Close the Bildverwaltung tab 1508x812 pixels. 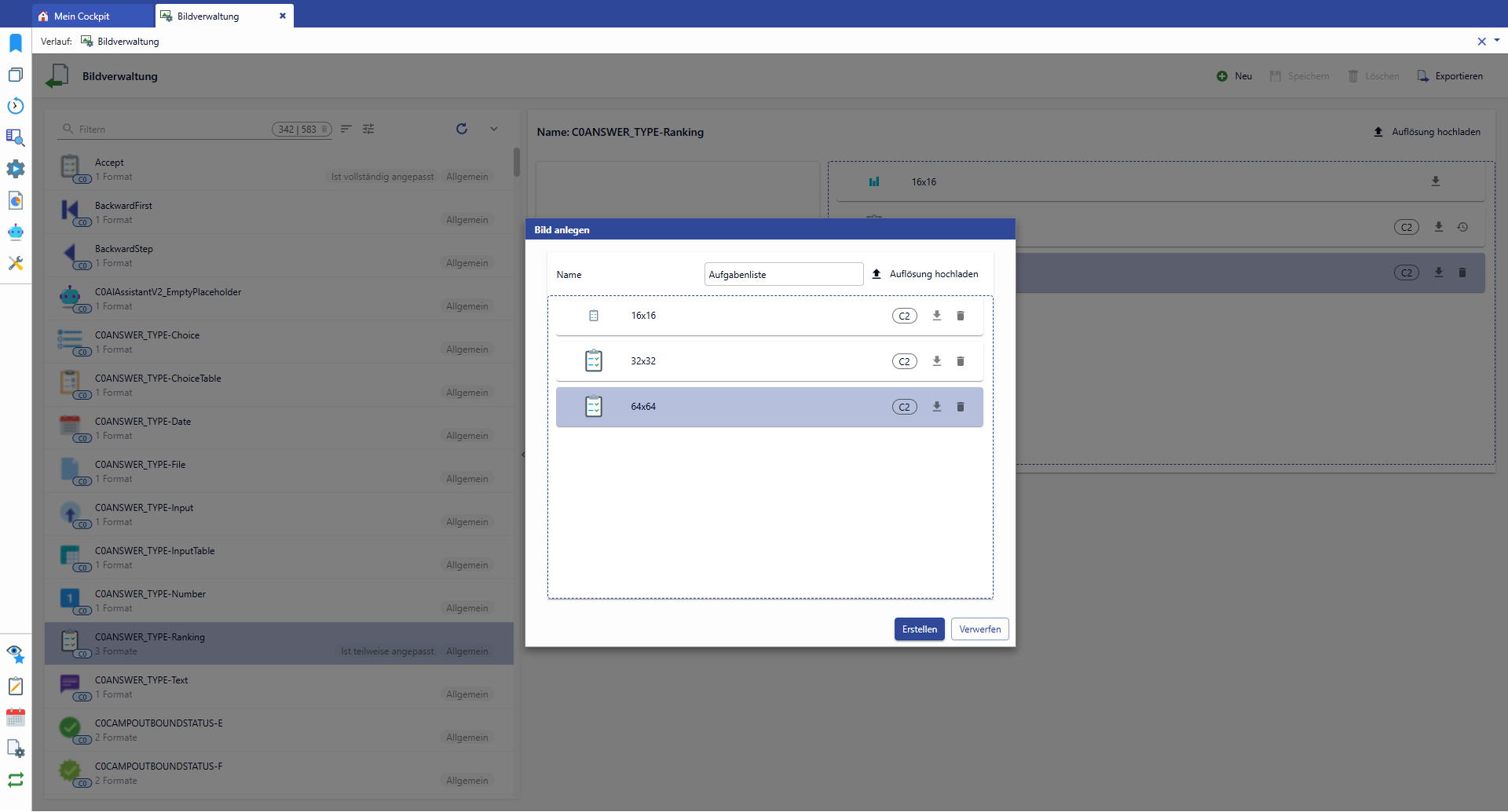[x=283, y=16]
